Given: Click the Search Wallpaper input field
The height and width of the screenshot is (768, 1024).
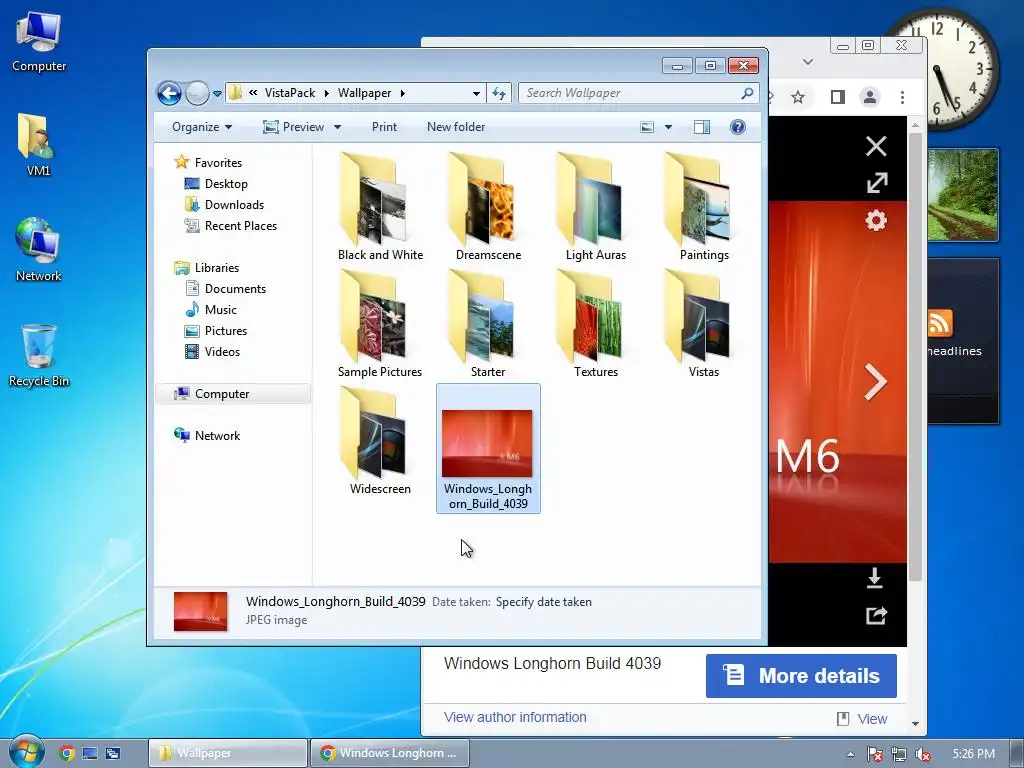Looking at the screenshot, I should coord(630,93).
